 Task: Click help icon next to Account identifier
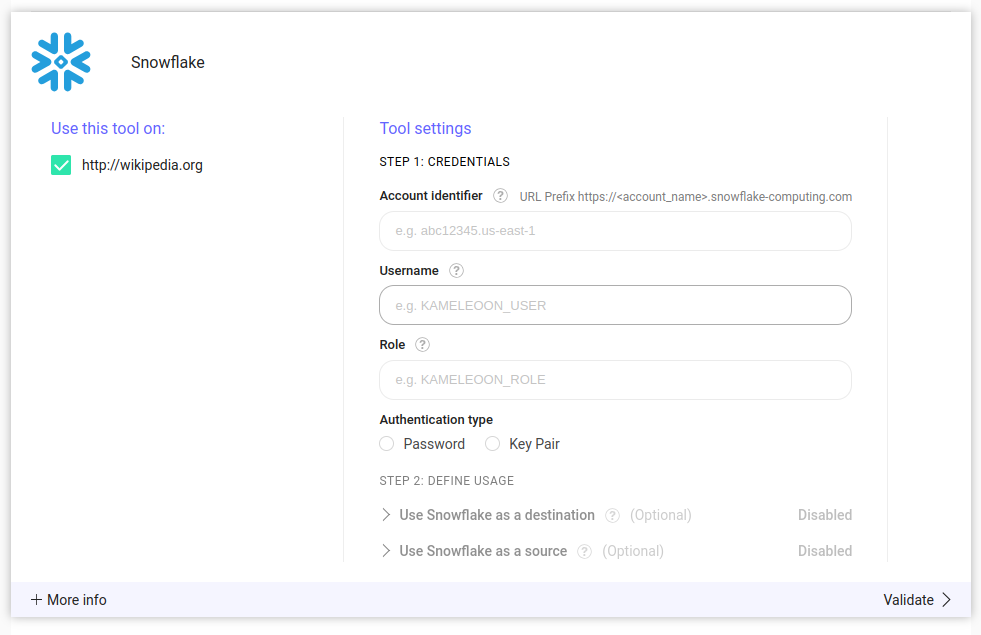pyautogui.click(x=500, y=196)
